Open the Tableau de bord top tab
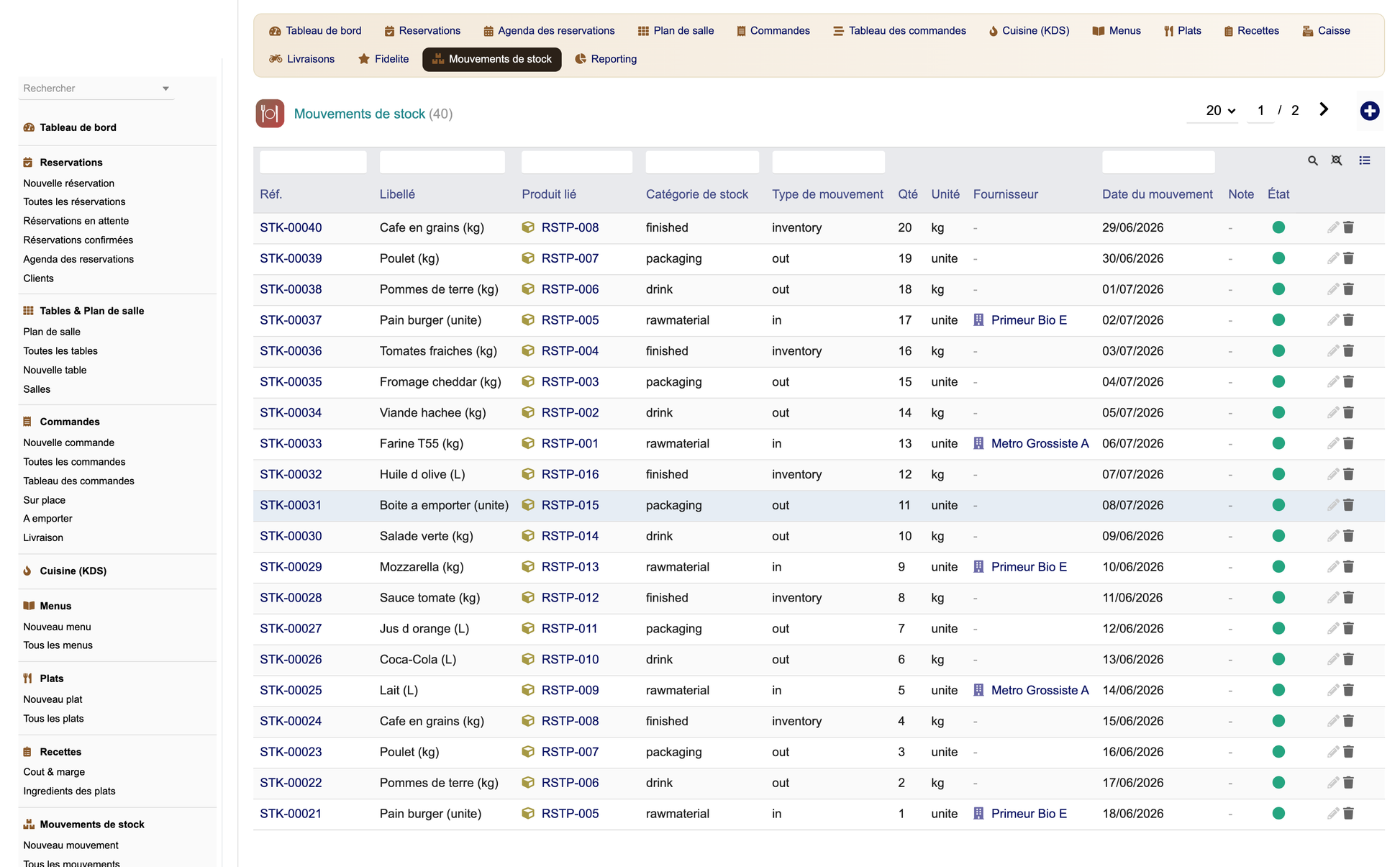 tap(315, 31)
